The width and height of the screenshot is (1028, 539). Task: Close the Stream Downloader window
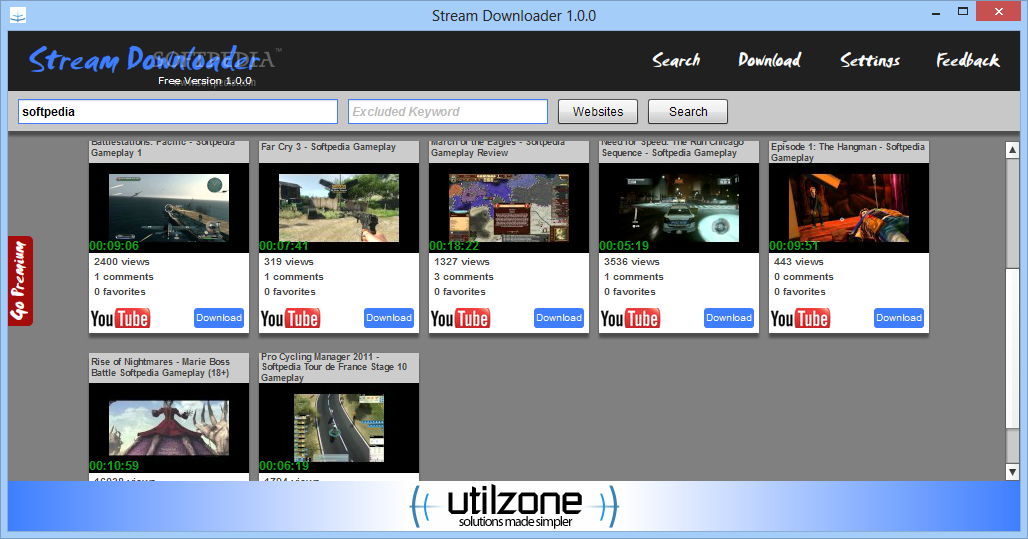coord(998,11)
